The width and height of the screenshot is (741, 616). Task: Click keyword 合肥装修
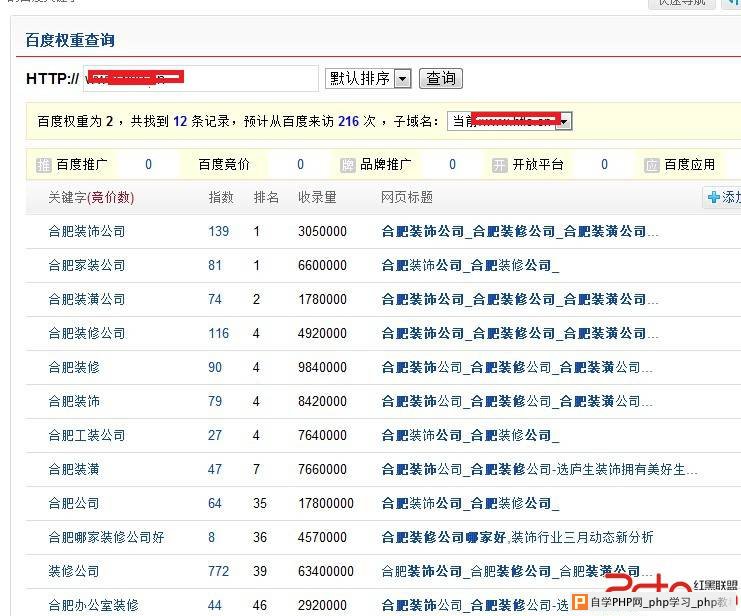tap(74, 367)
